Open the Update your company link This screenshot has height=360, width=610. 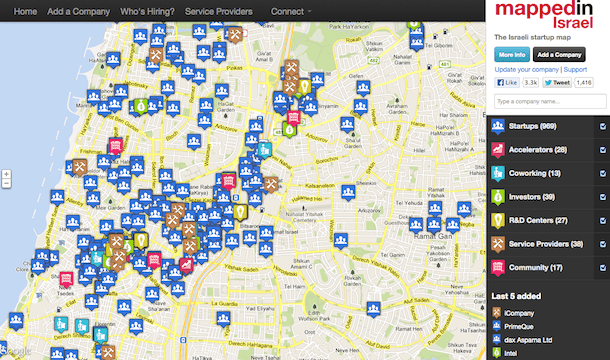[526, 69]
